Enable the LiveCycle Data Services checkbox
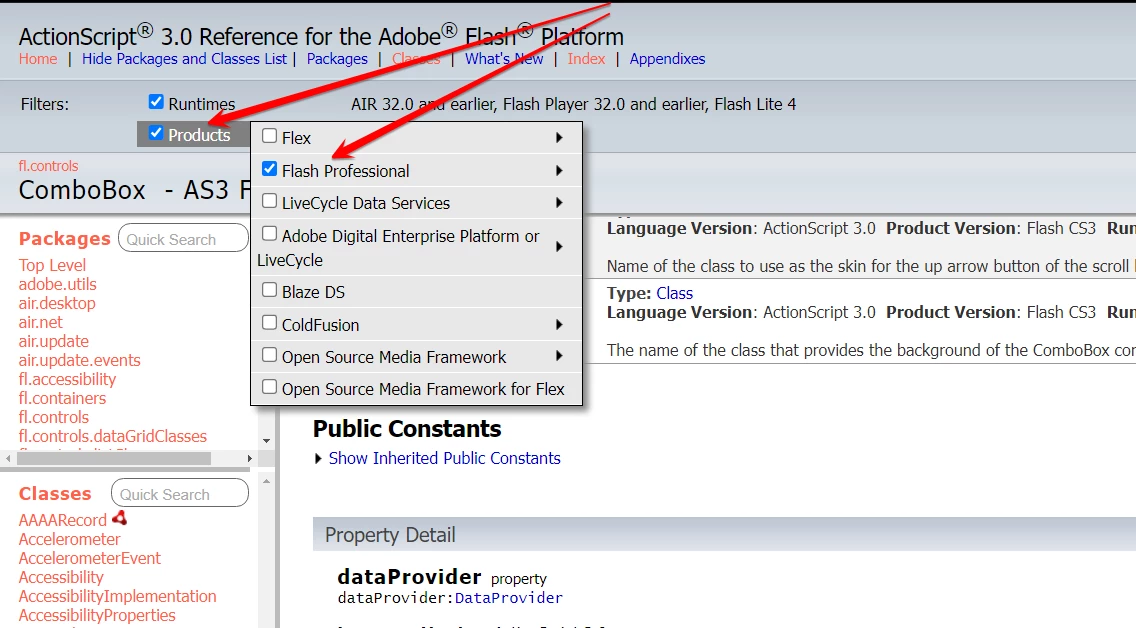1136x628 pixels. point(270,201)
